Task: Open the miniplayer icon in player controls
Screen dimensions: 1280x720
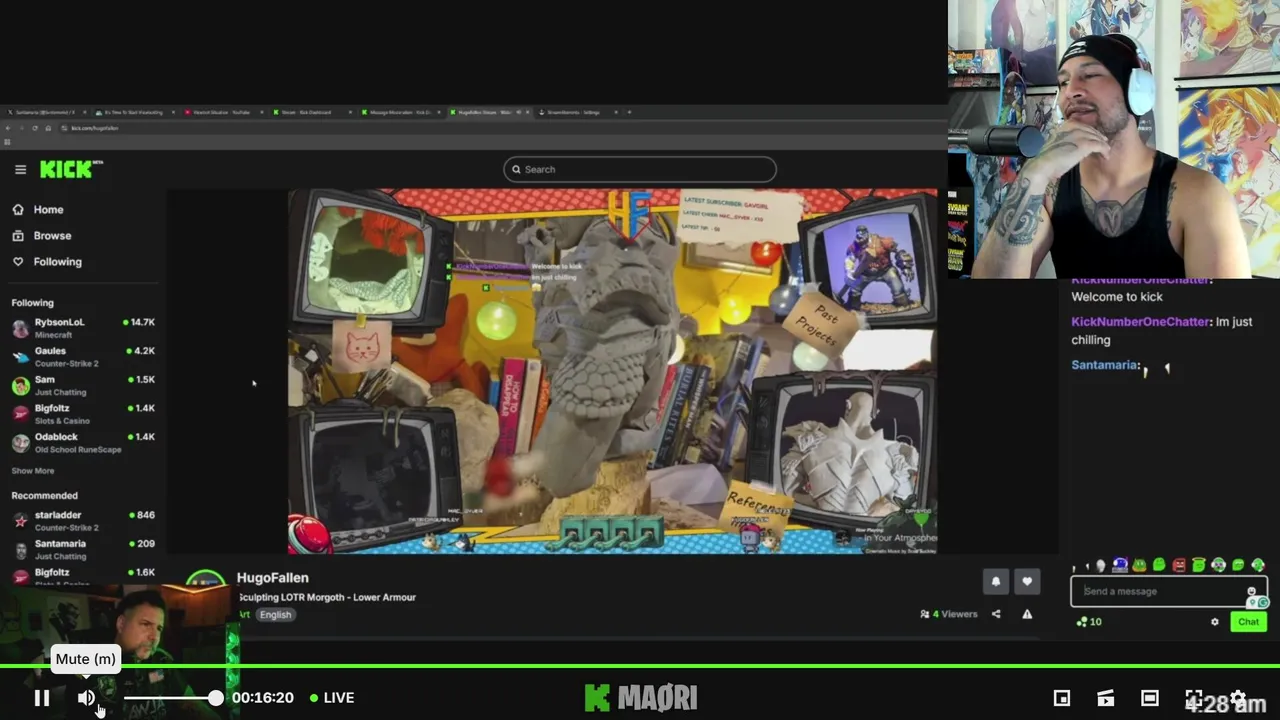Action: [x=1062, y=698]
